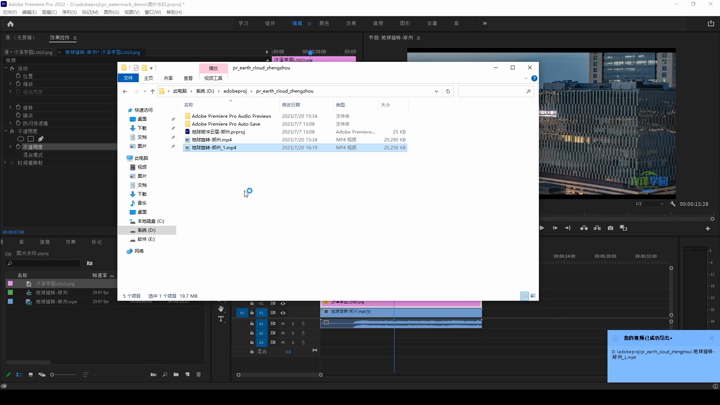Select 系统 (D:) drive in navigation pane
This screenshot has width=720, height=405.
[x=146, y=230]
